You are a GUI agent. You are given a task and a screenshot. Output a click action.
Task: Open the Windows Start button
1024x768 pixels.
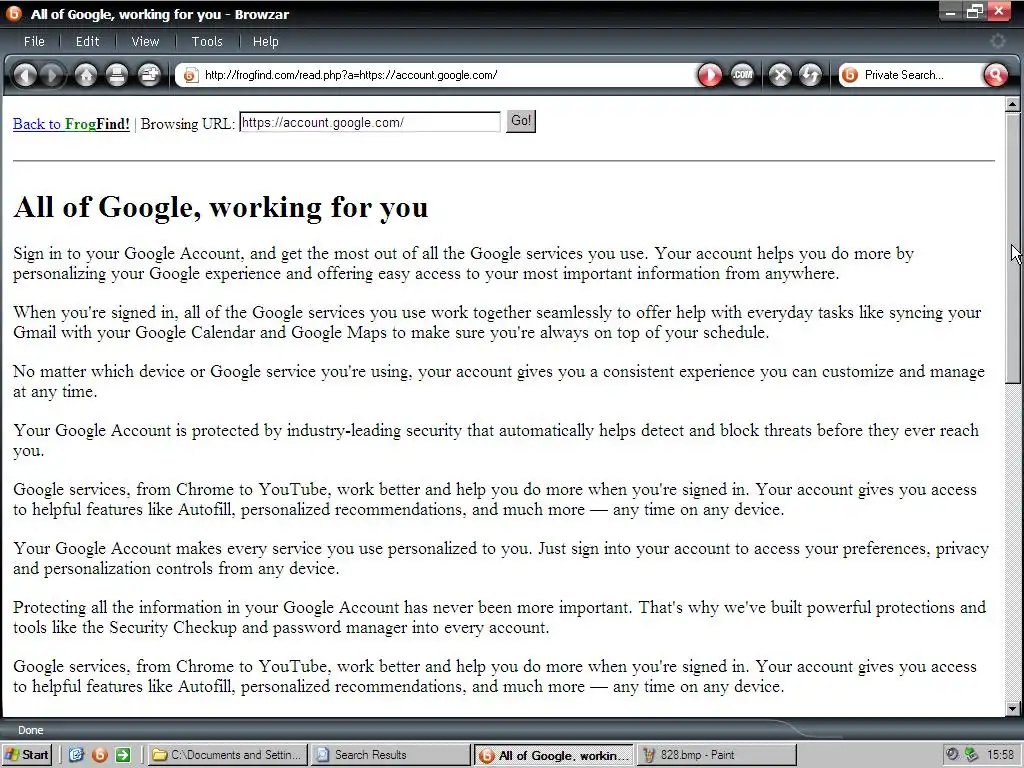pyautogui.click(x=27, y=755)
